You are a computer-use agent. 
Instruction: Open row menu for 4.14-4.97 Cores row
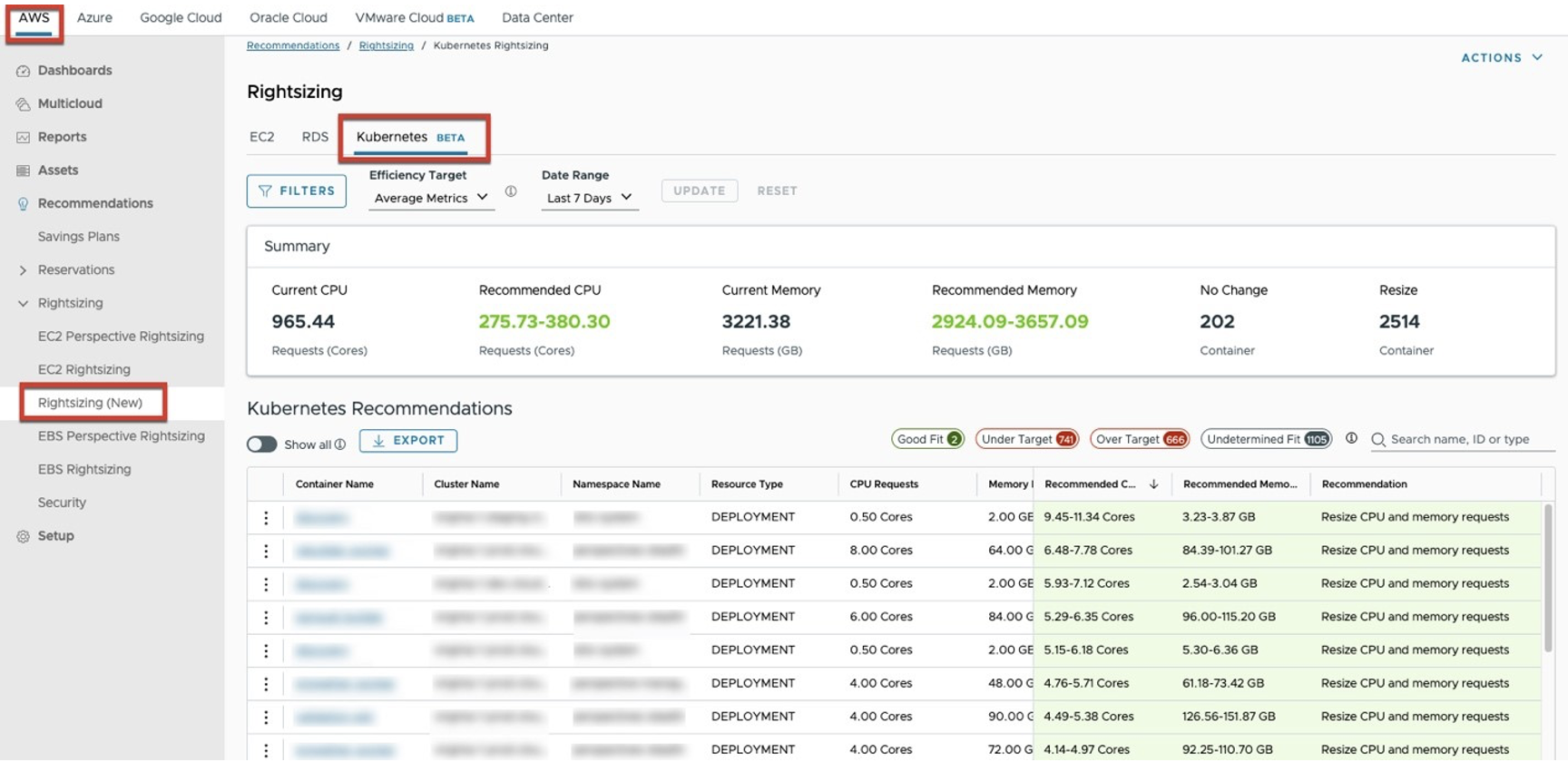click(266, 750)
